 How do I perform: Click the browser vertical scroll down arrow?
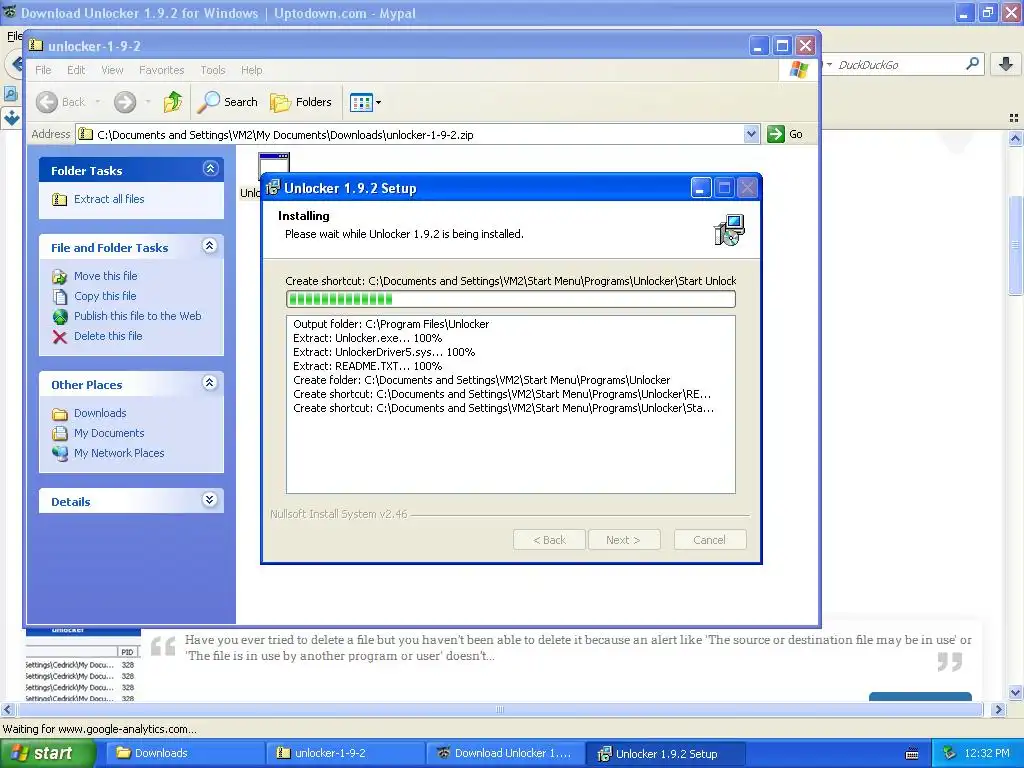1015,692
